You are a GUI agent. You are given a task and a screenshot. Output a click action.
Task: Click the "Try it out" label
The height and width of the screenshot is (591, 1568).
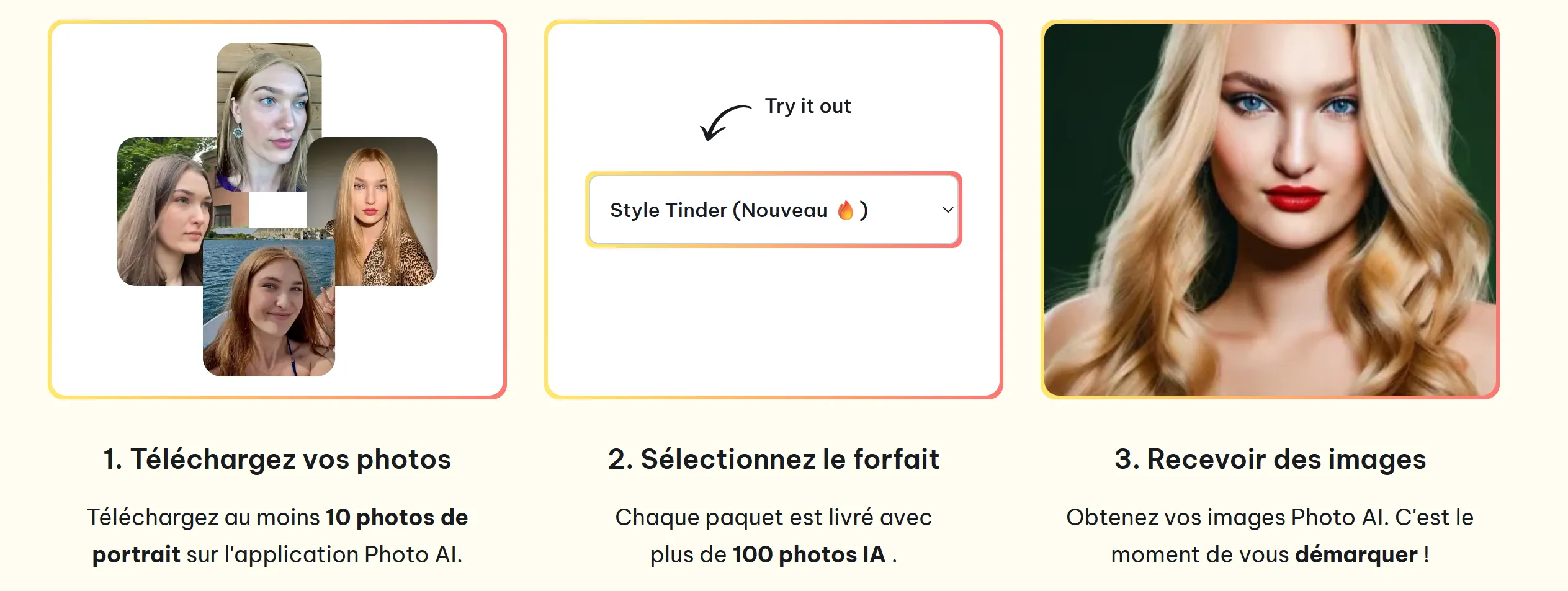click(808, 106)
